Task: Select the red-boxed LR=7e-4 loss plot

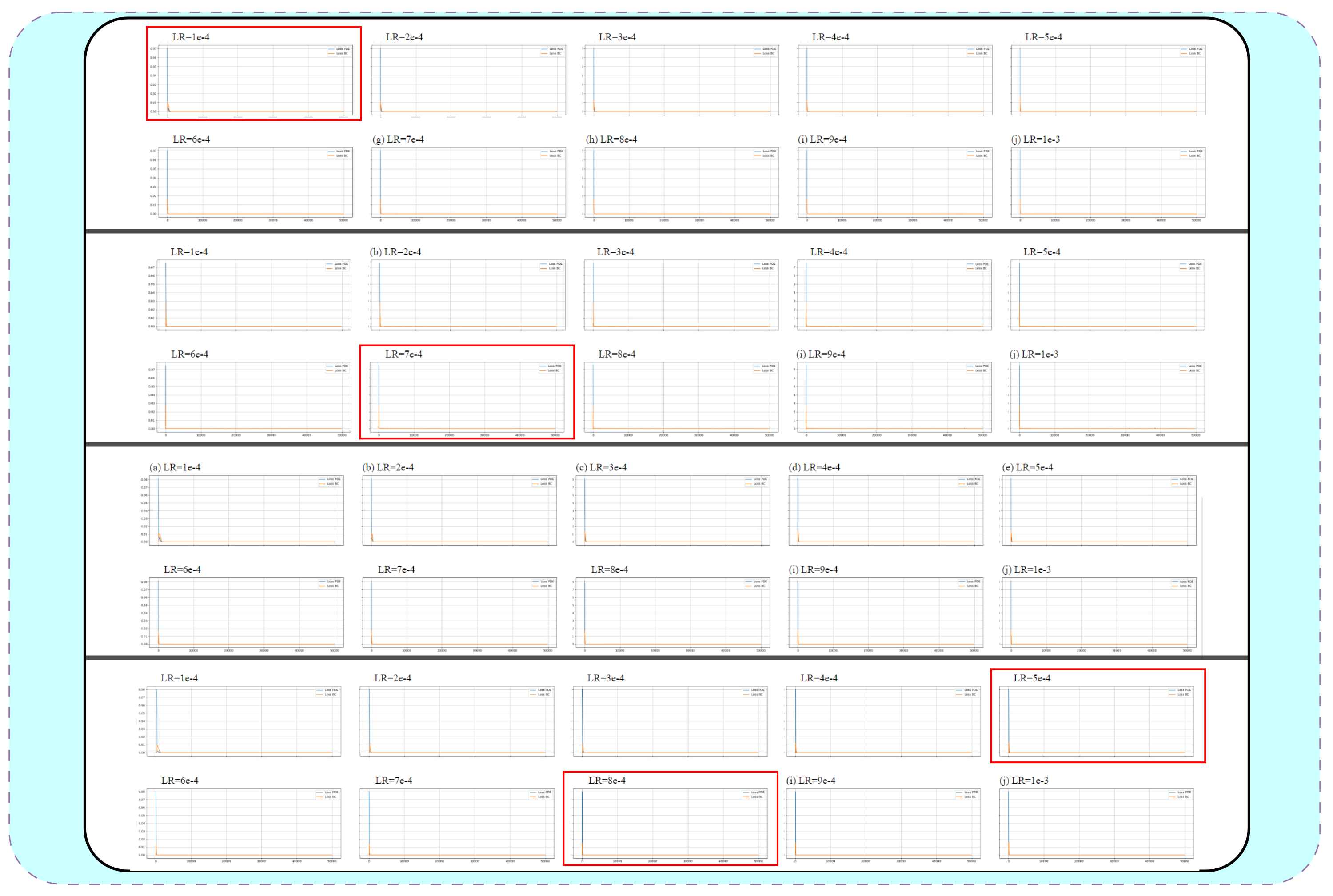Action: (x=467, y=397)
